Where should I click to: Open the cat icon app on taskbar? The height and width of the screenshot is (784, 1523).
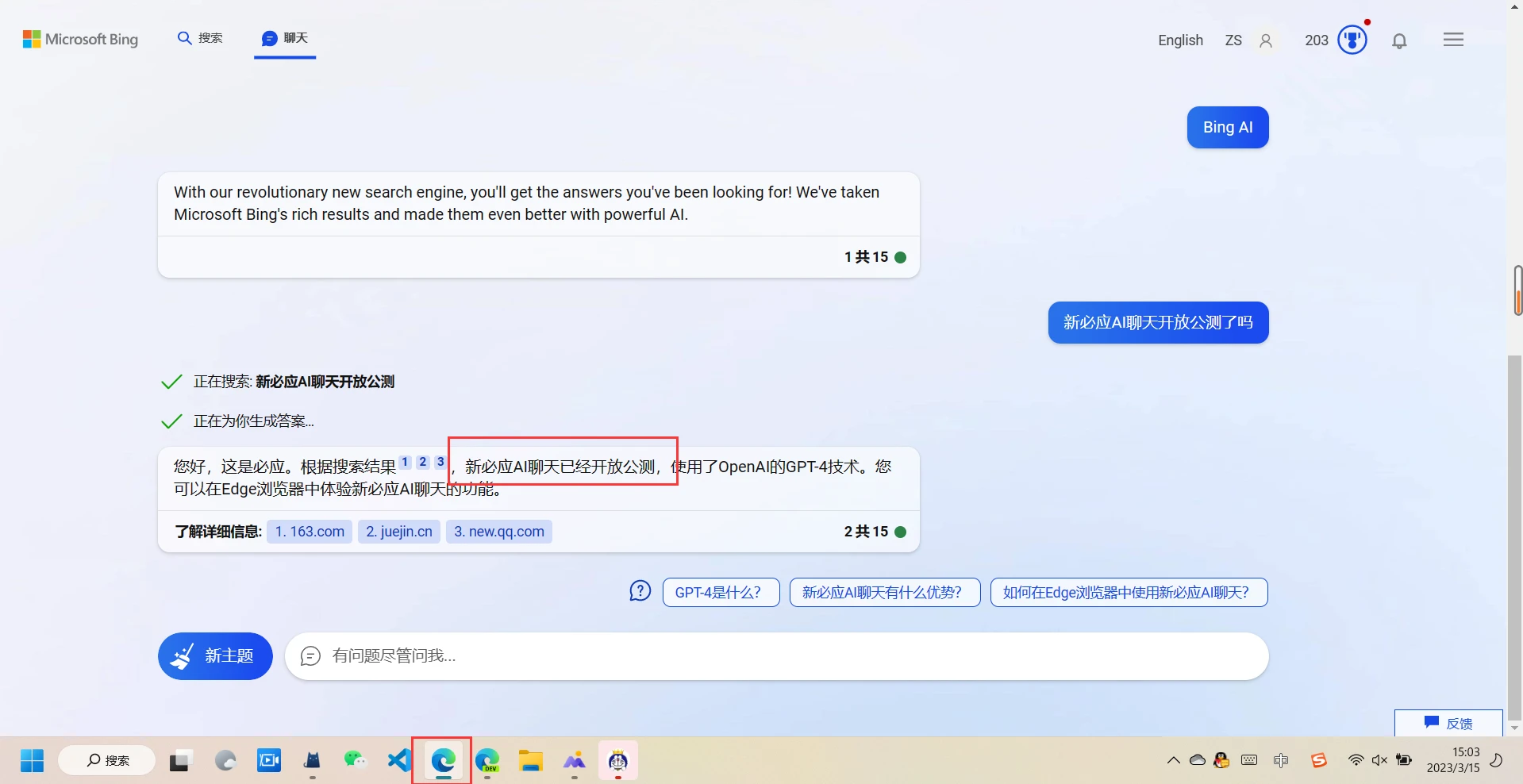(312, 760)
